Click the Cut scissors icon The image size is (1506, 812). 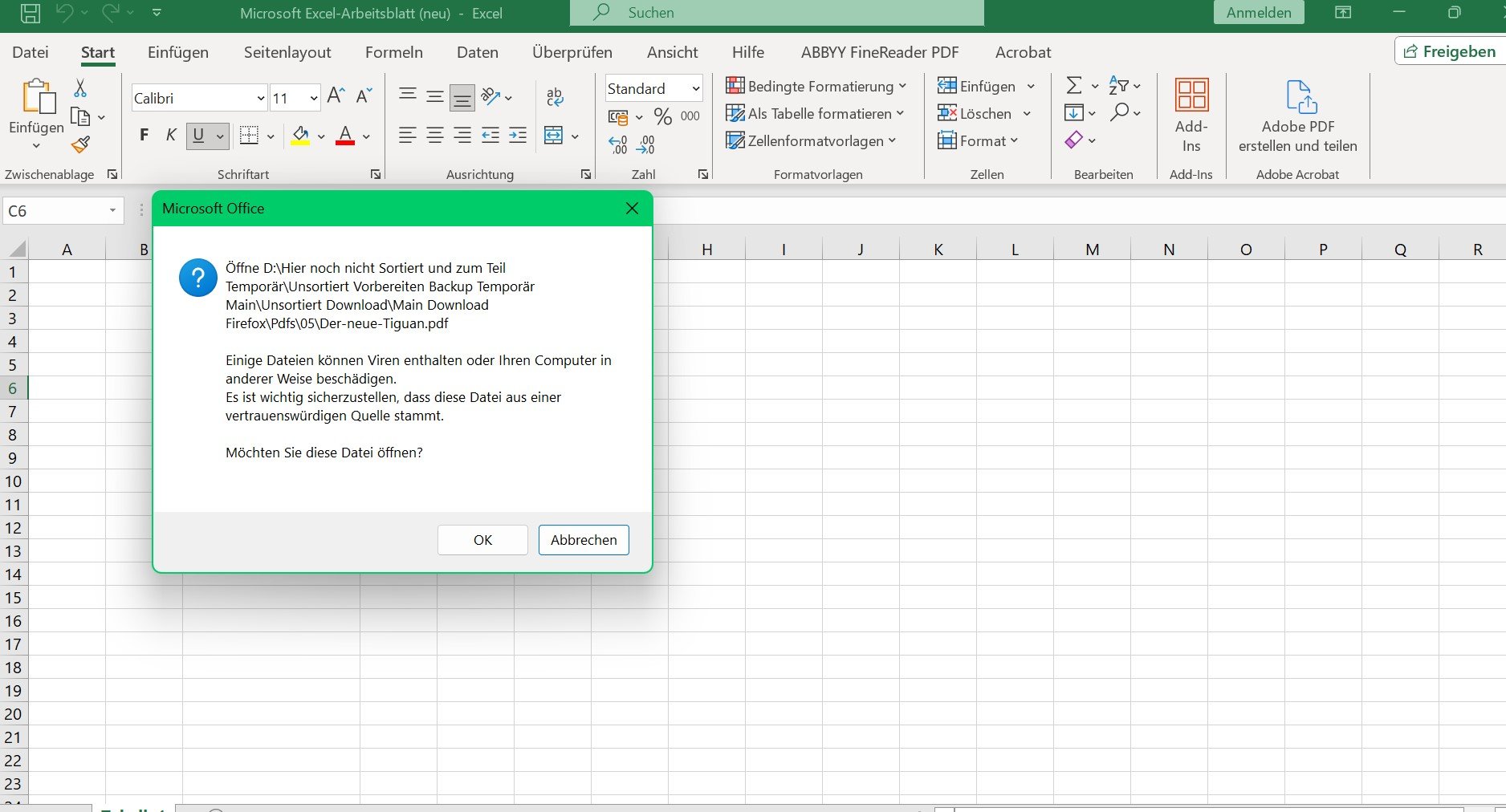80,88
